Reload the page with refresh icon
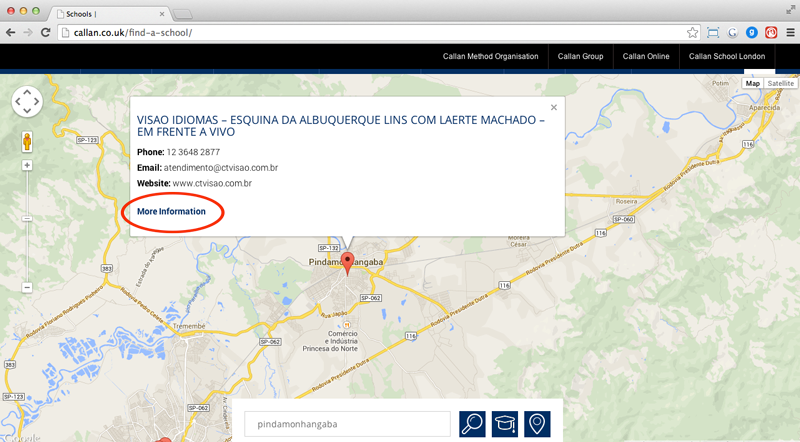 (45, 33)
